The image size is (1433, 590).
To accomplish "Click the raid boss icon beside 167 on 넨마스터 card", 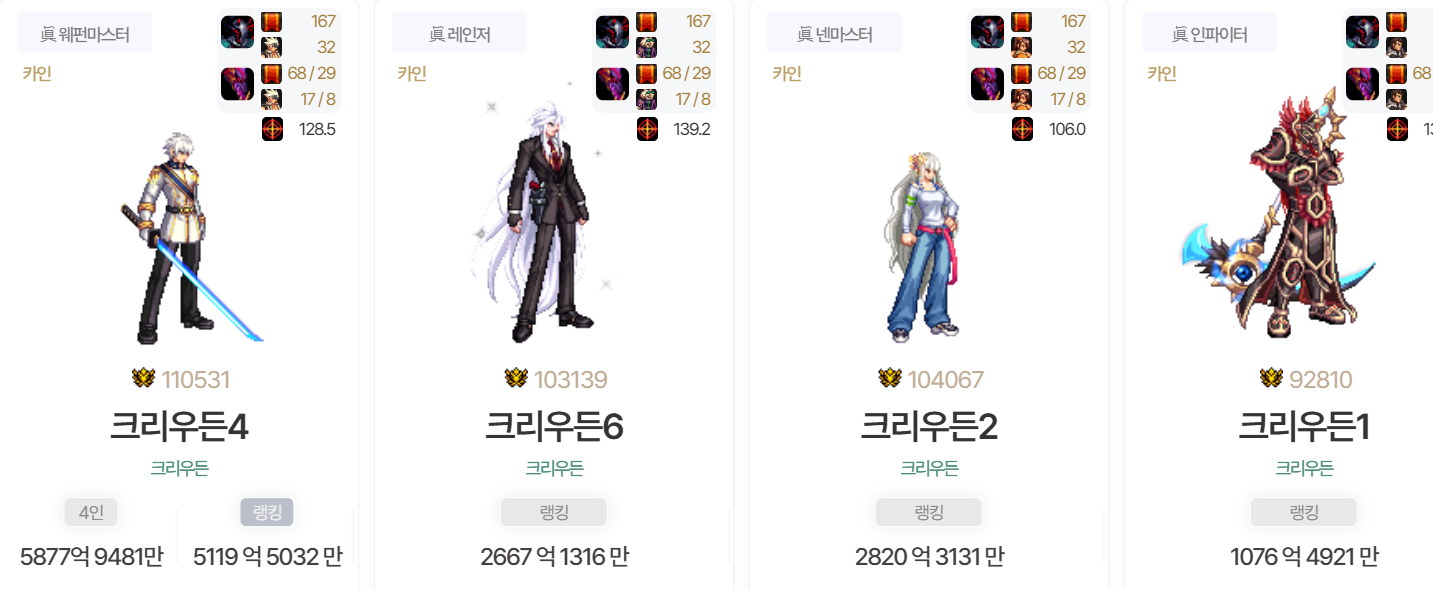I will [x=987, y=32].
